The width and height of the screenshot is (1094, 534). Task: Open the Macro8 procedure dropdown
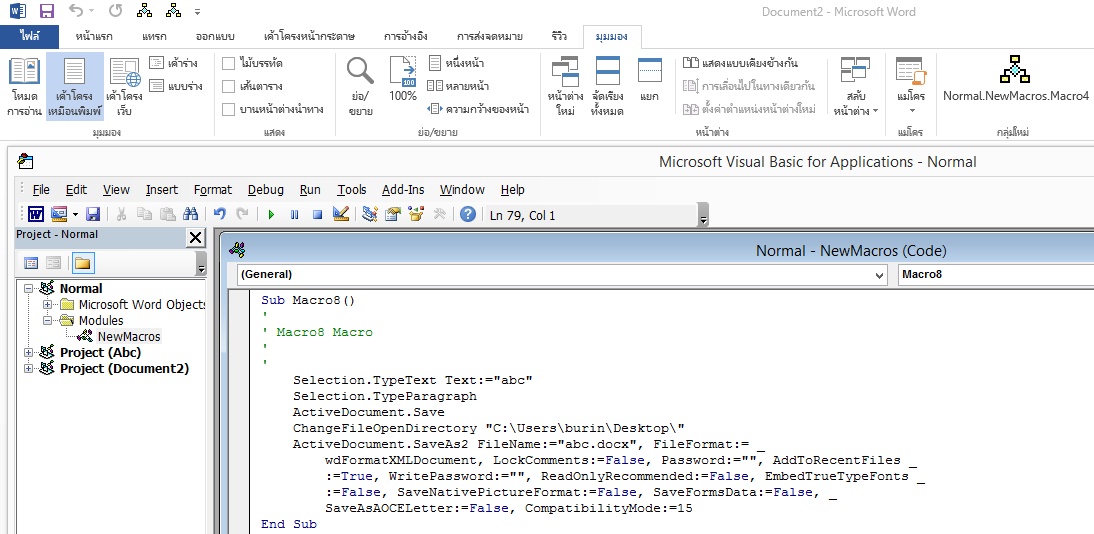[994, 275]
